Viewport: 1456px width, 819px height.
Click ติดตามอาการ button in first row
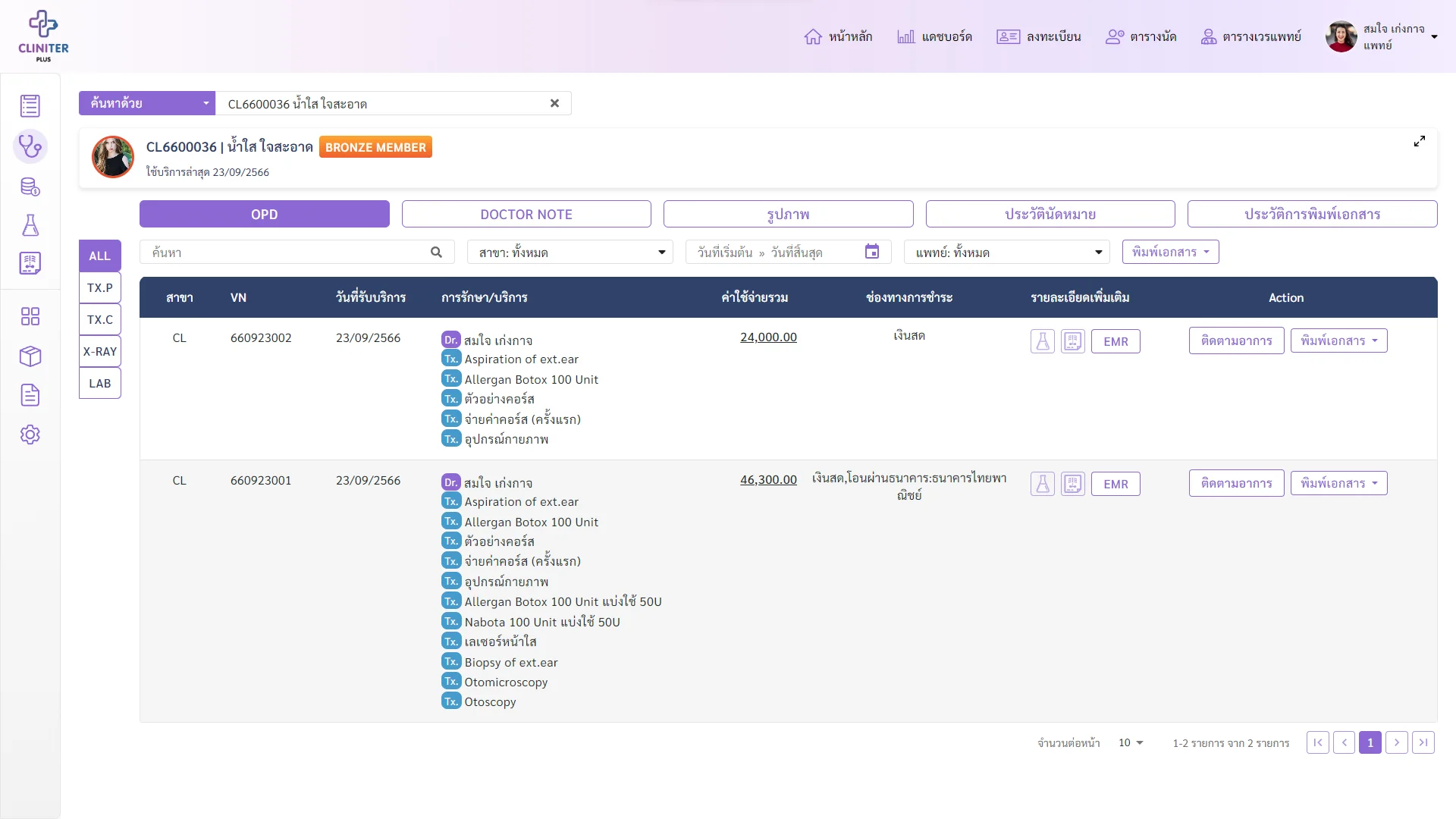tap(1237, 340)
